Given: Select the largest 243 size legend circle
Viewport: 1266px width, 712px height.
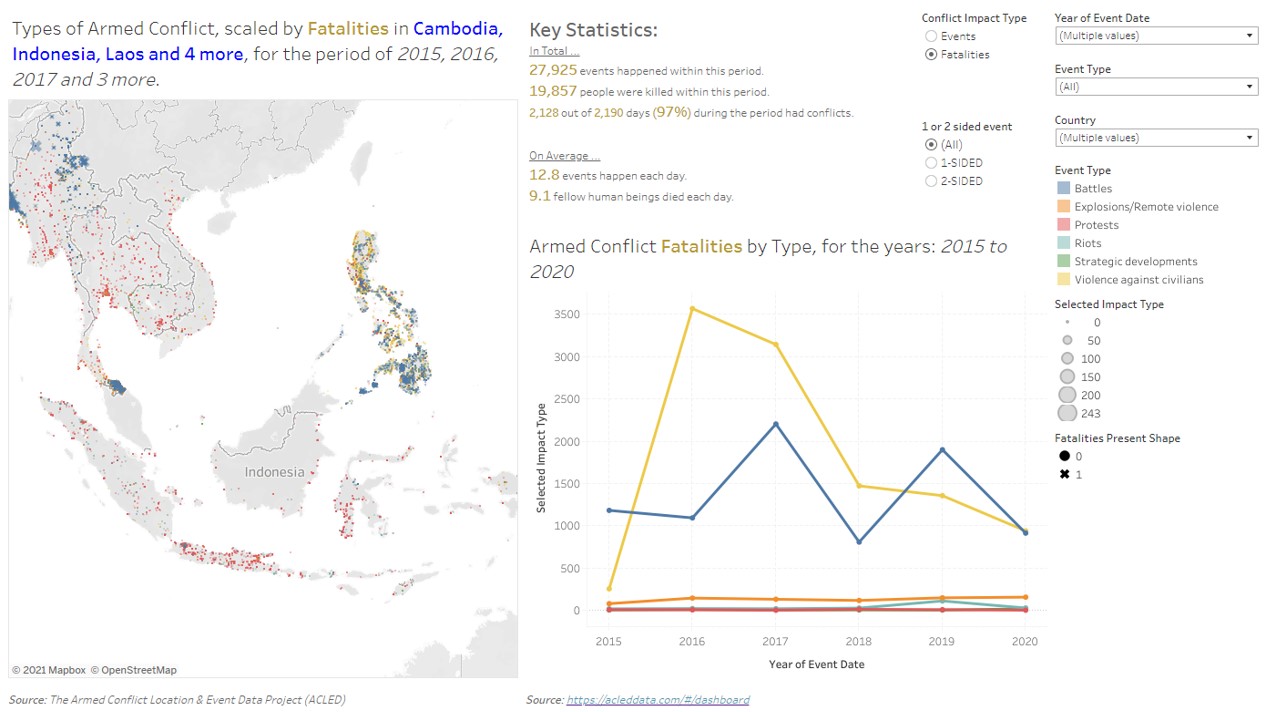Looking at the screenshot, I should (1067, 414).
